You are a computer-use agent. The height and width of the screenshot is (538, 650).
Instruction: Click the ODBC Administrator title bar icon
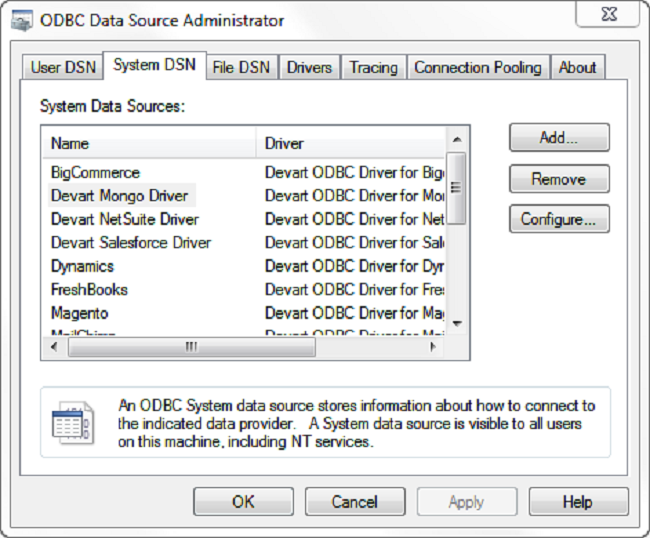coord(22,21)
